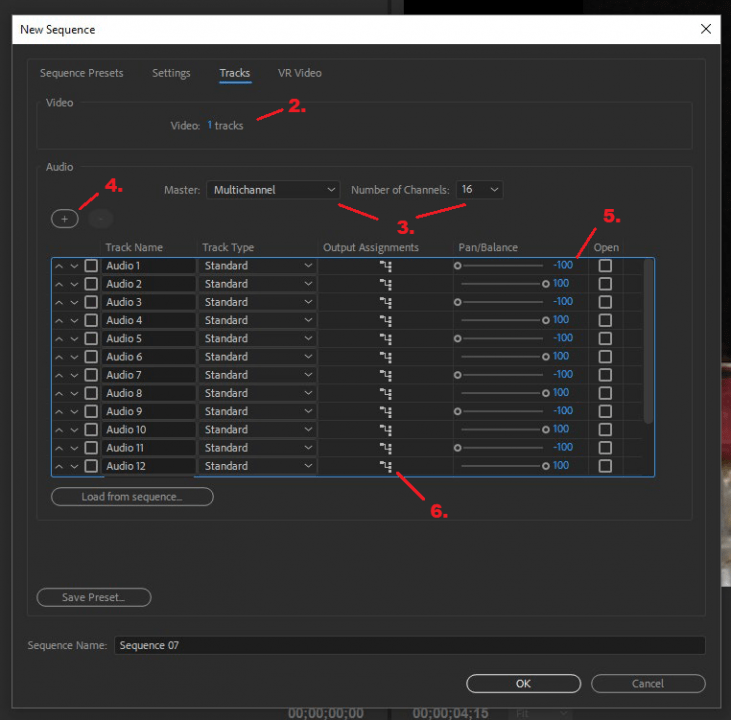This screenshot has height=720, width=731.
Task: Click the video tracks count value
Action: [x=210, y=125]
